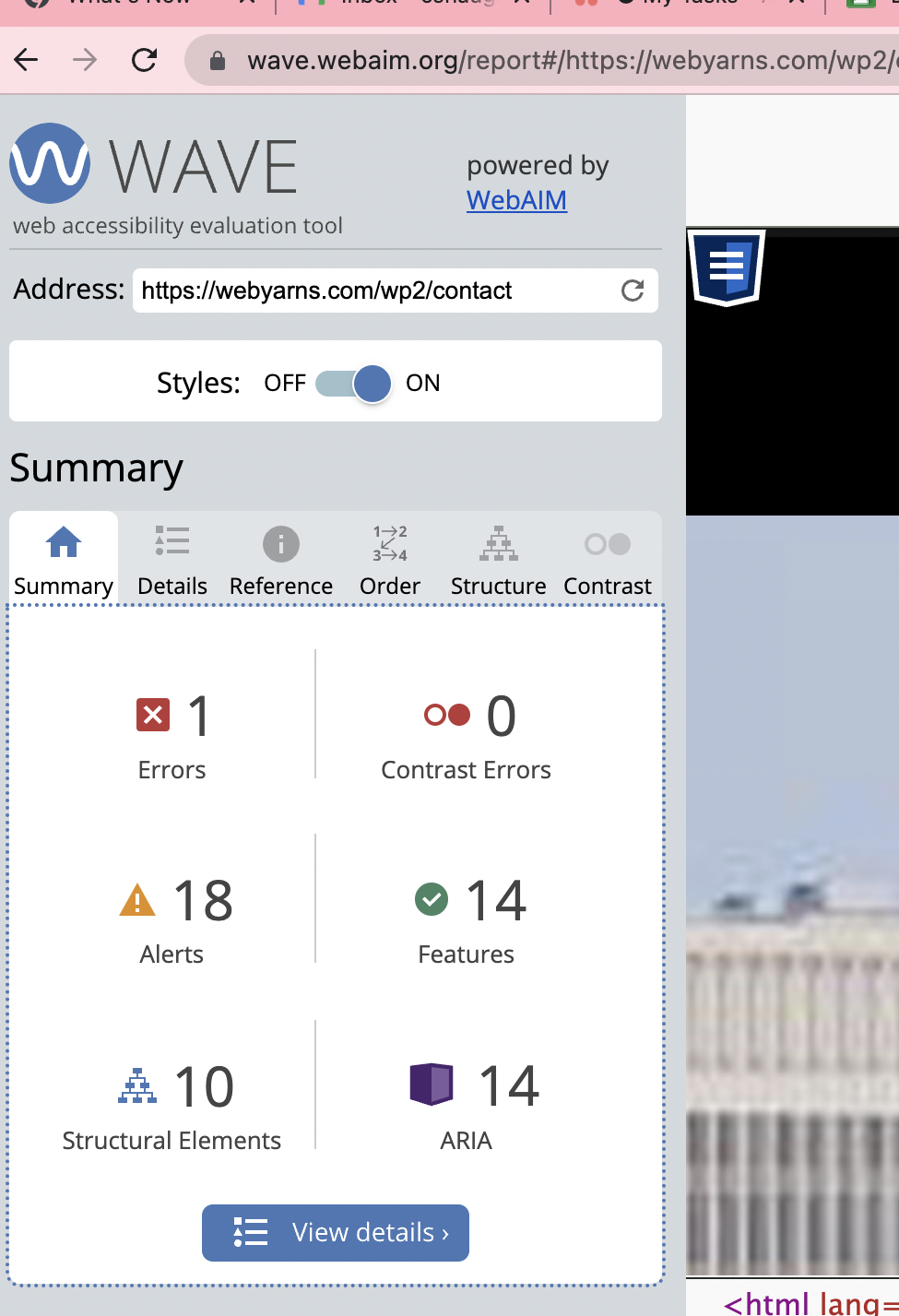Click the purple ARIA icon
Image resolution: width=899 pixels, height=1316 pixels.
click(x=432, y=1084)
